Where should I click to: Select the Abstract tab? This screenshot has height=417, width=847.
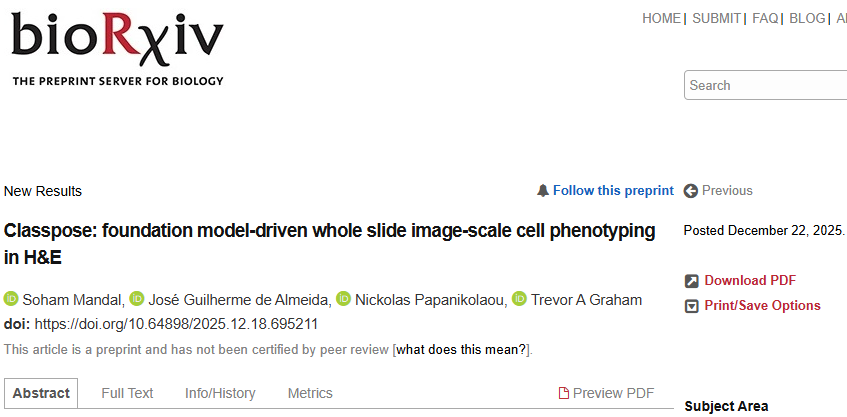[x=41, y=393]
